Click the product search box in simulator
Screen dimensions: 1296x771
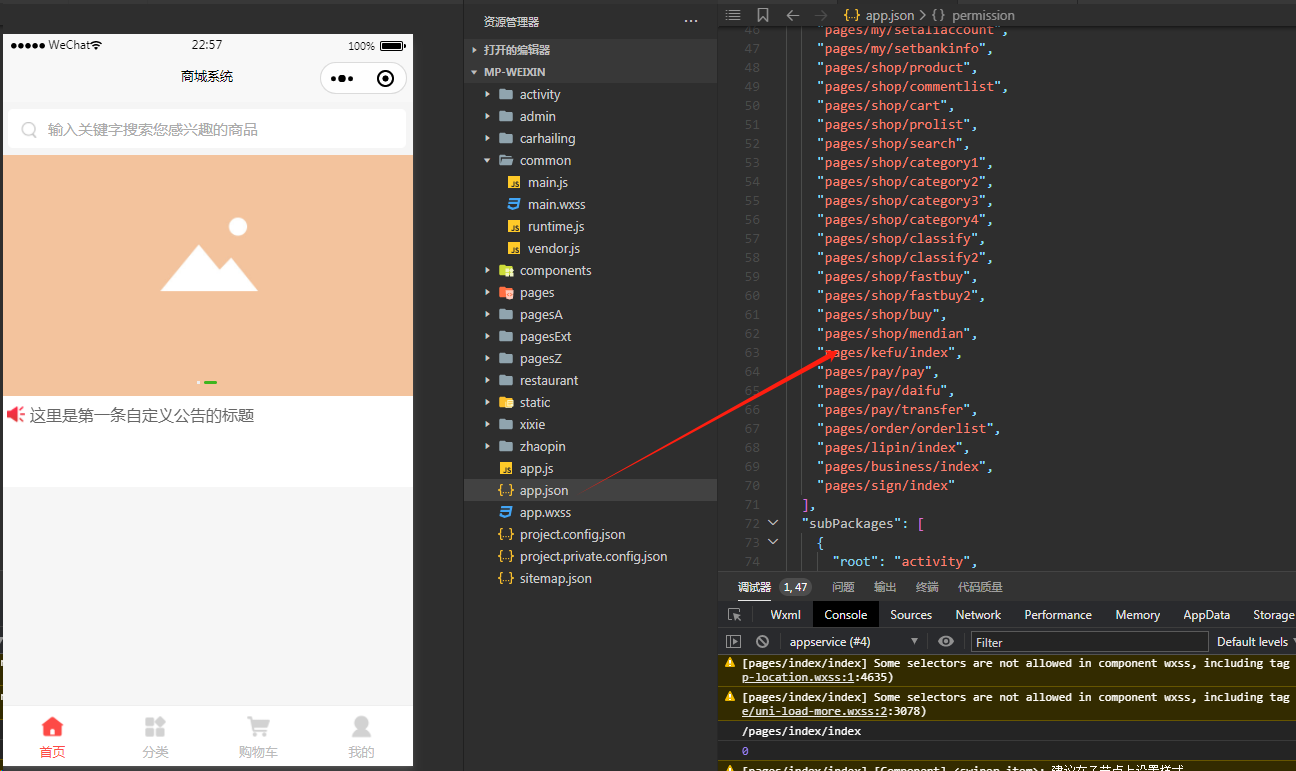coord(208,129)
